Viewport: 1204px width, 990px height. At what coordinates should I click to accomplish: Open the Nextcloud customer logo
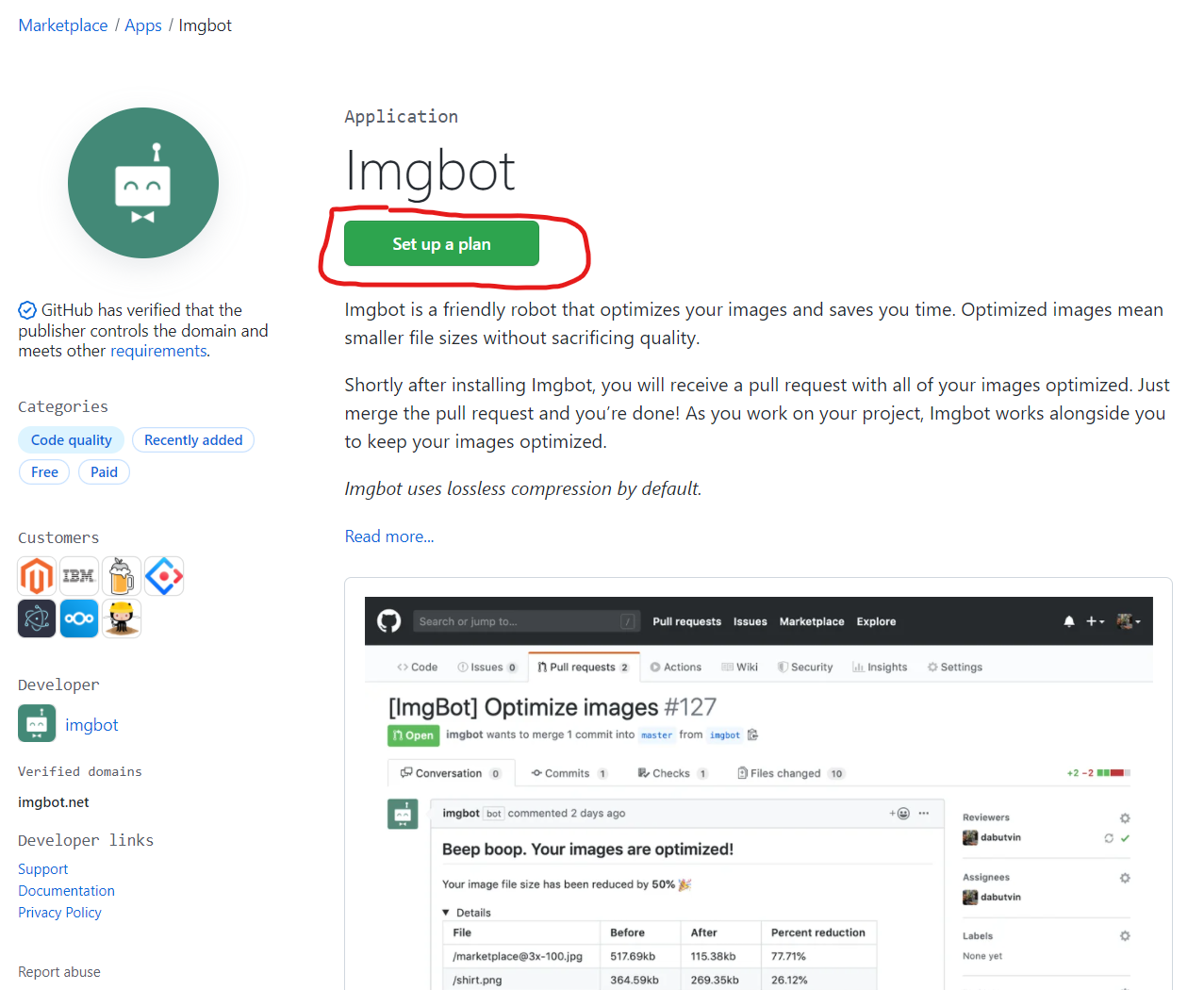pos(79,619)
